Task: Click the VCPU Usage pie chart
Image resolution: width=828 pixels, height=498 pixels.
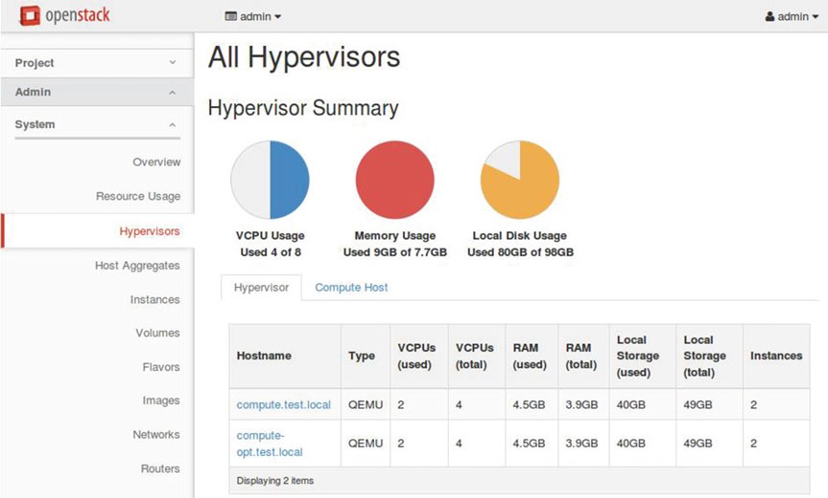Action: (270, 180)
